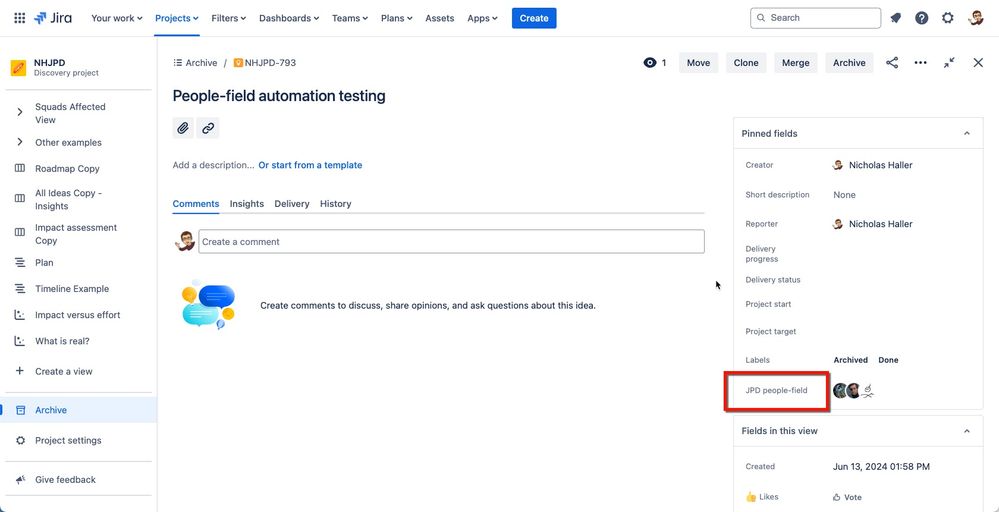Click the Merge button
999x512 pixels.
tap(795, 62)
